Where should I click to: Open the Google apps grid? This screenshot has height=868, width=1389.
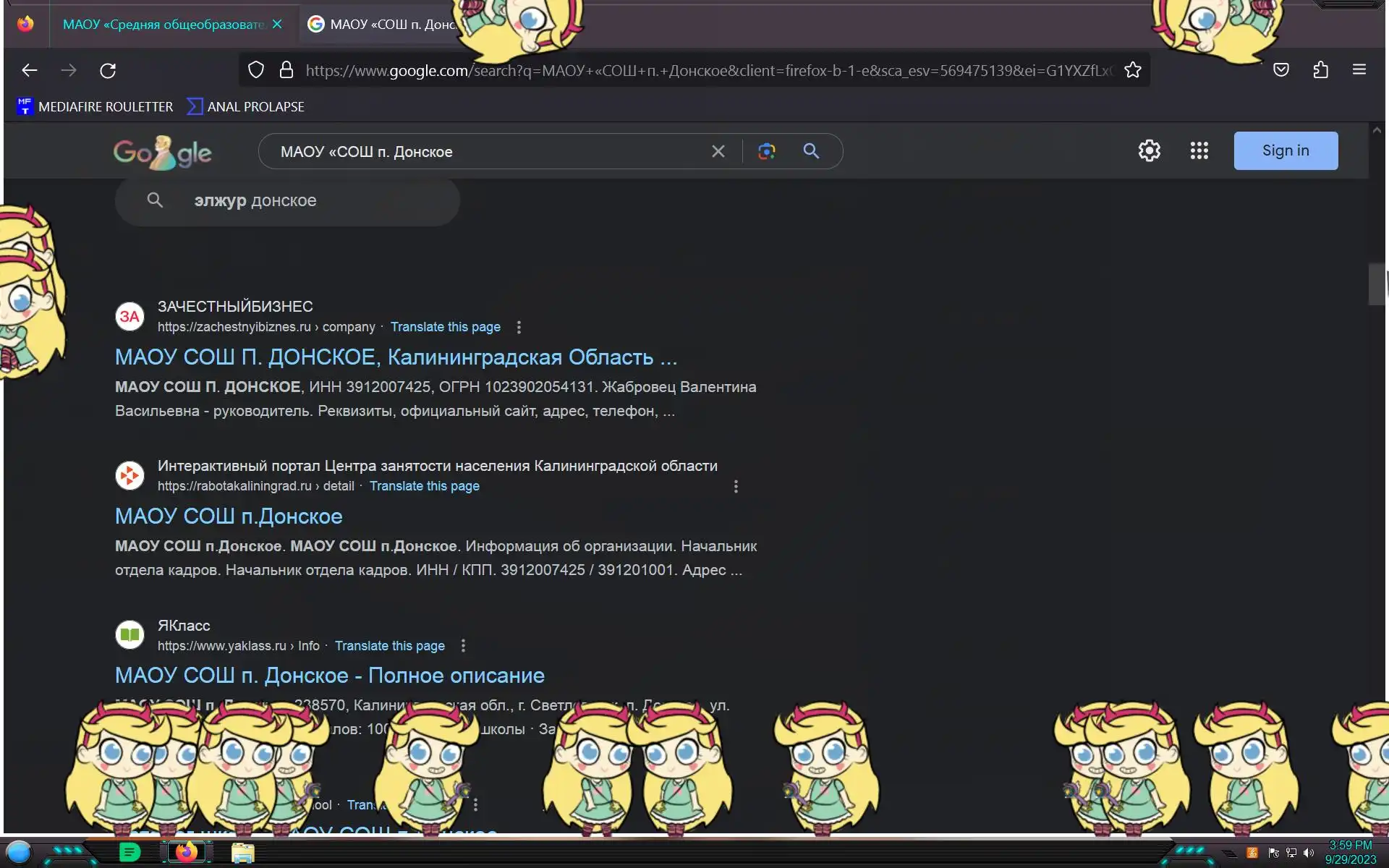(x=1199, y=150)
